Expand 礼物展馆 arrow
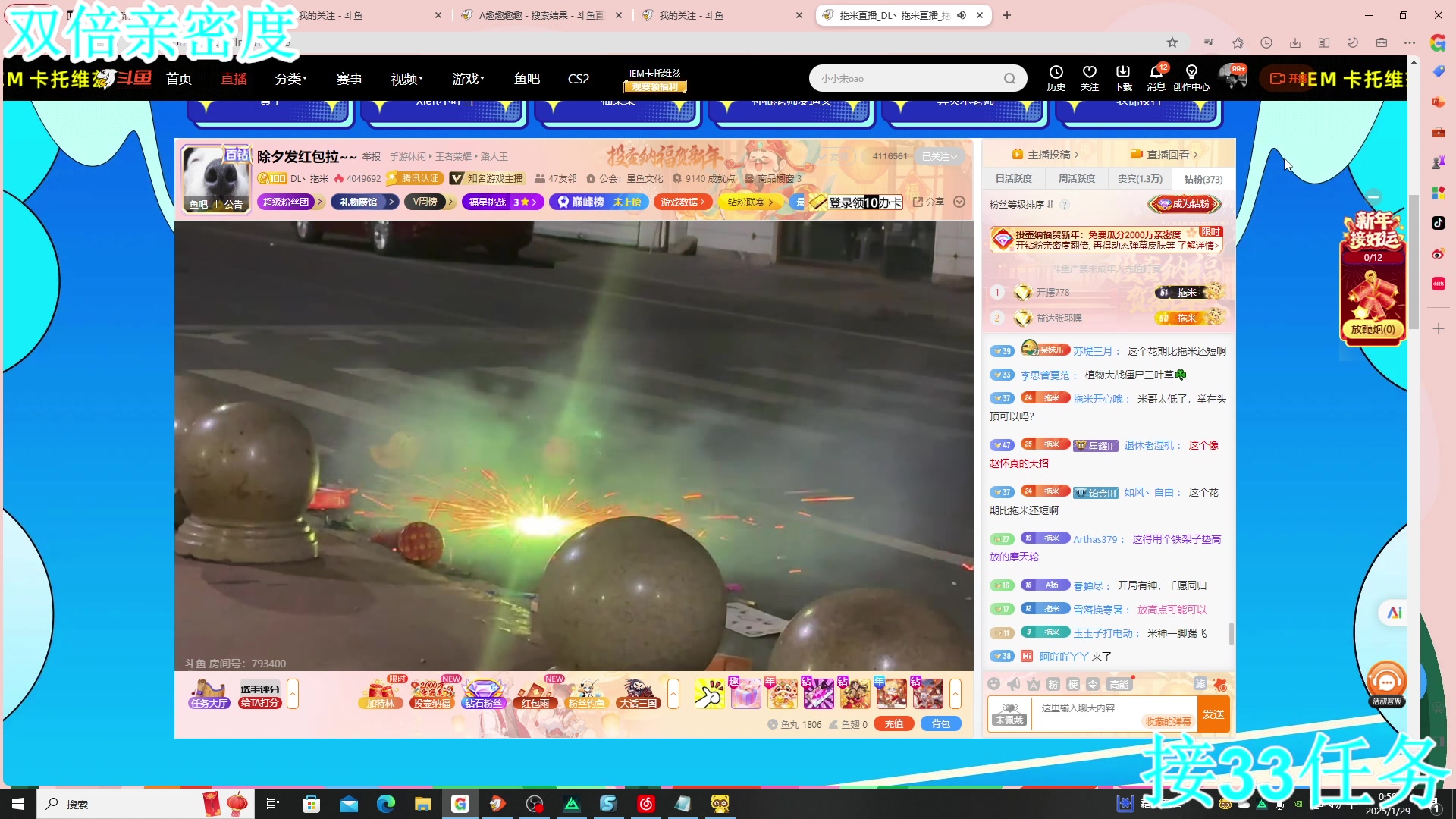Screen dimensions: 1456x819 pyautogui.click(x=393, y=202)
